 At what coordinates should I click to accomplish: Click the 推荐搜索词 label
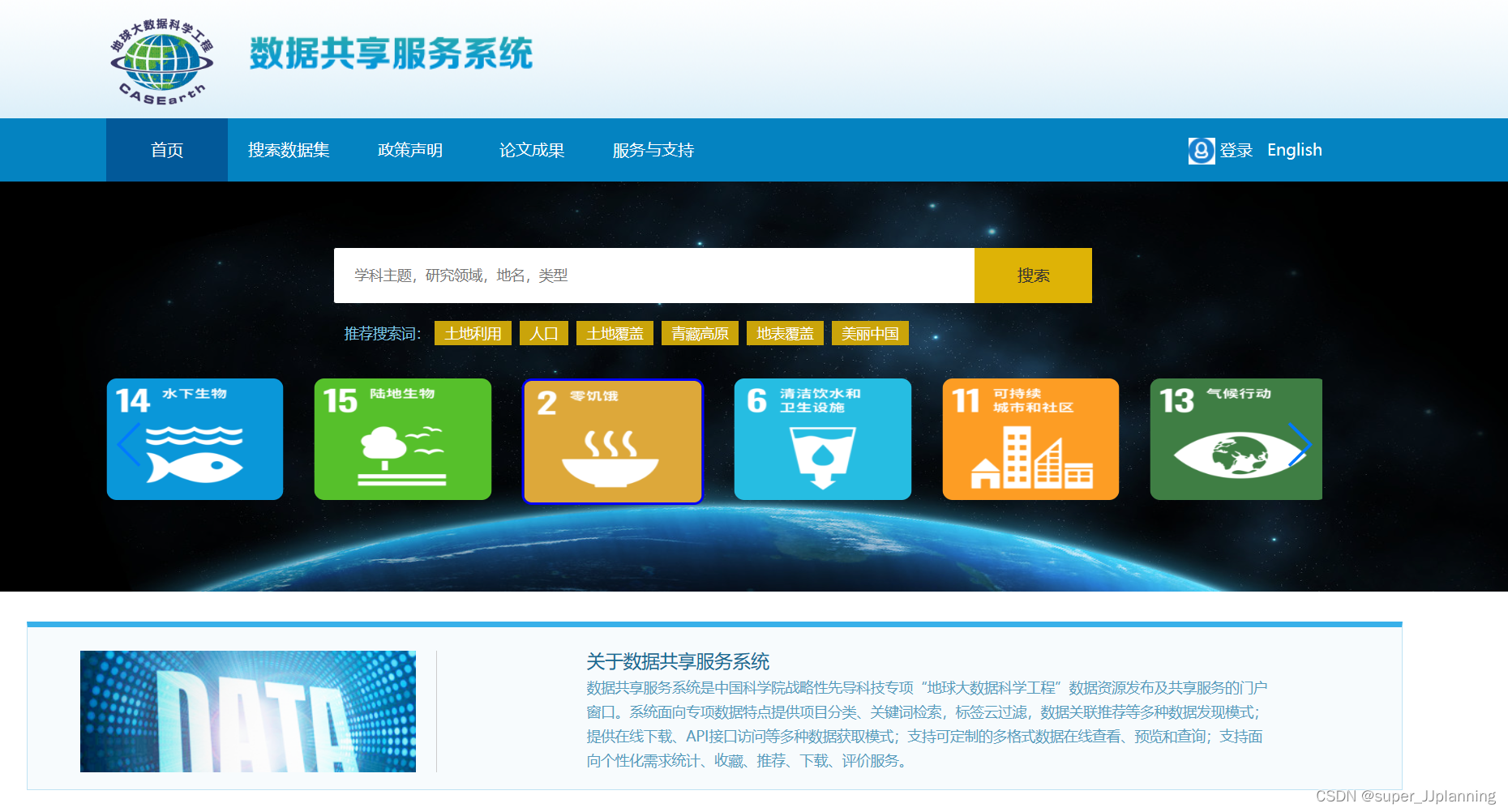[383, 334]
